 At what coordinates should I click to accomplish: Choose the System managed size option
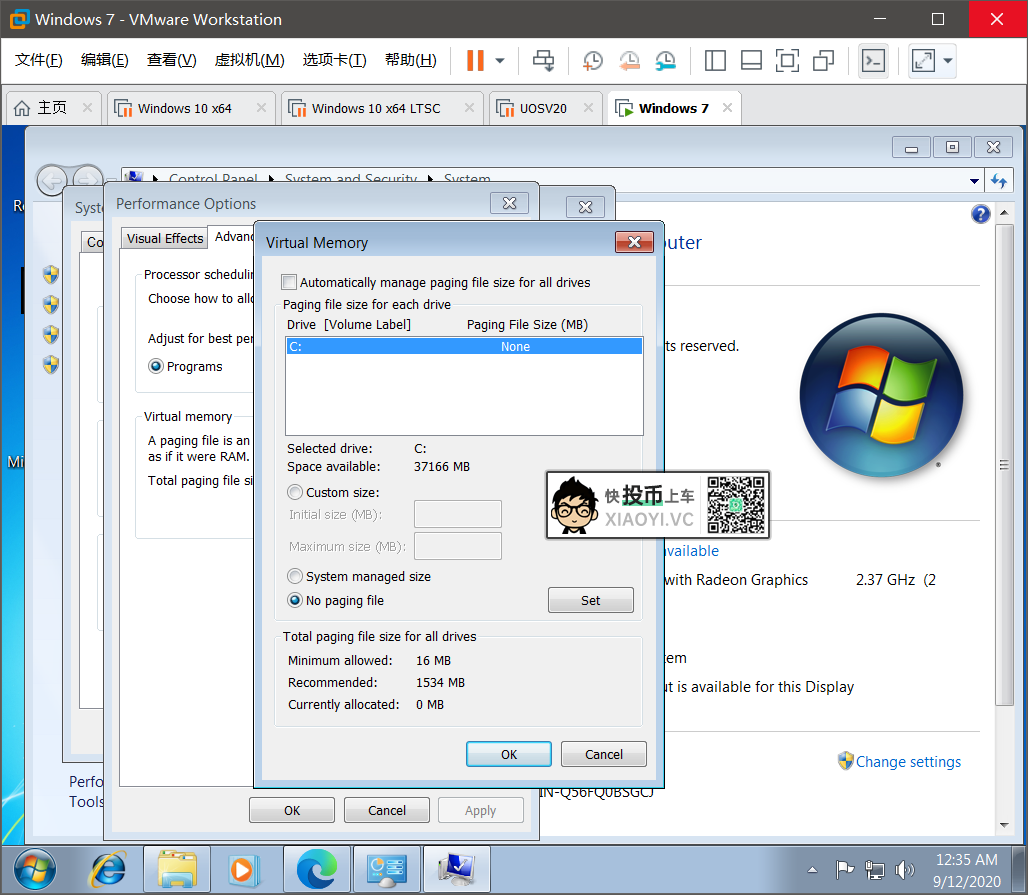point(295,576)
